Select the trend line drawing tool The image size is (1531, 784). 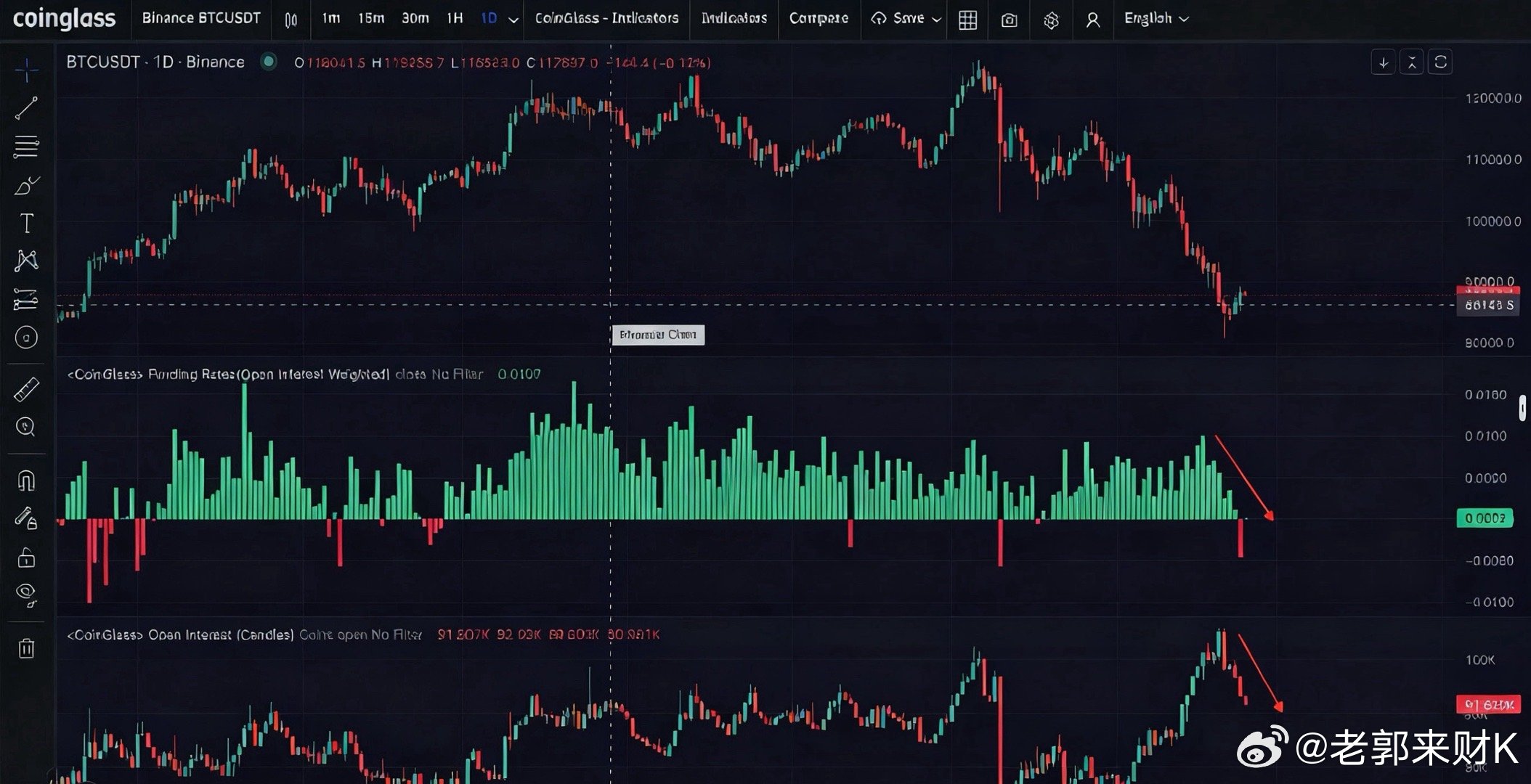pos(27,108)
